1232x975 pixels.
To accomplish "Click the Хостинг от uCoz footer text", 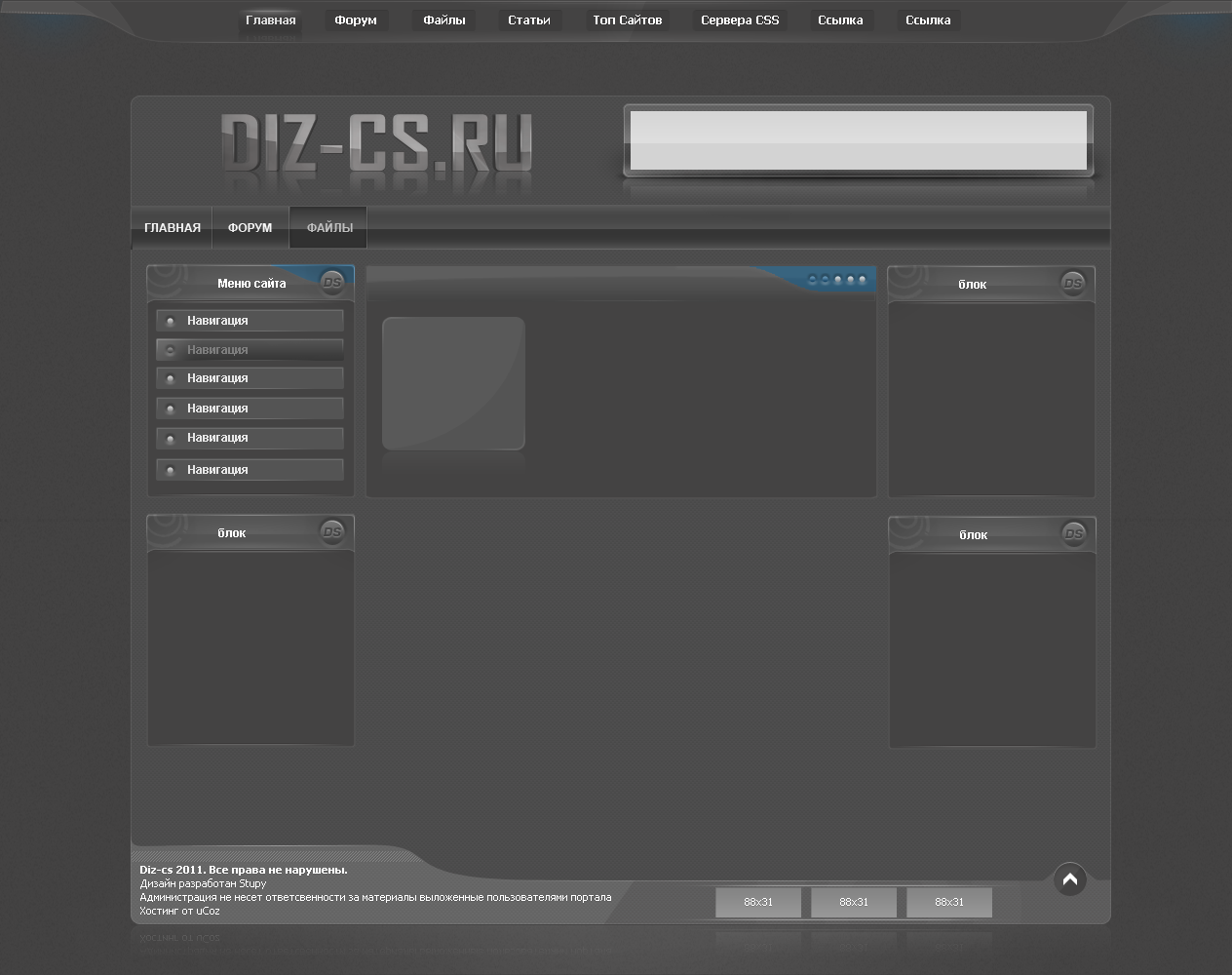I will (x=179, y=912).
